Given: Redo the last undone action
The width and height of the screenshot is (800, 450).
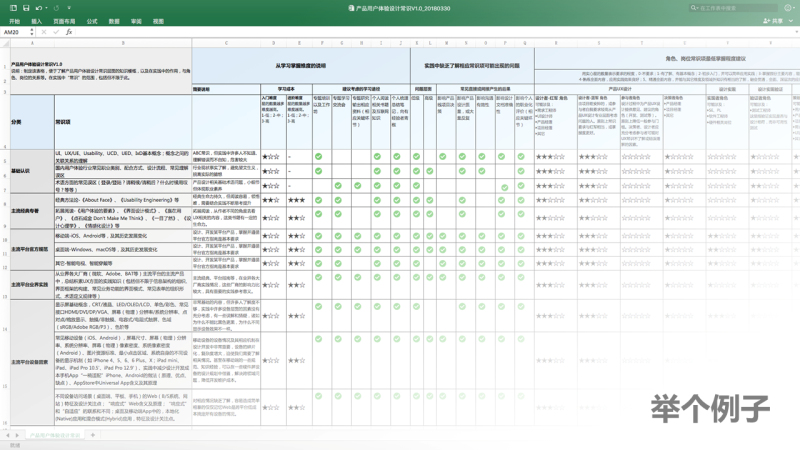Looking at the screenshot, I should click(56, 8).
